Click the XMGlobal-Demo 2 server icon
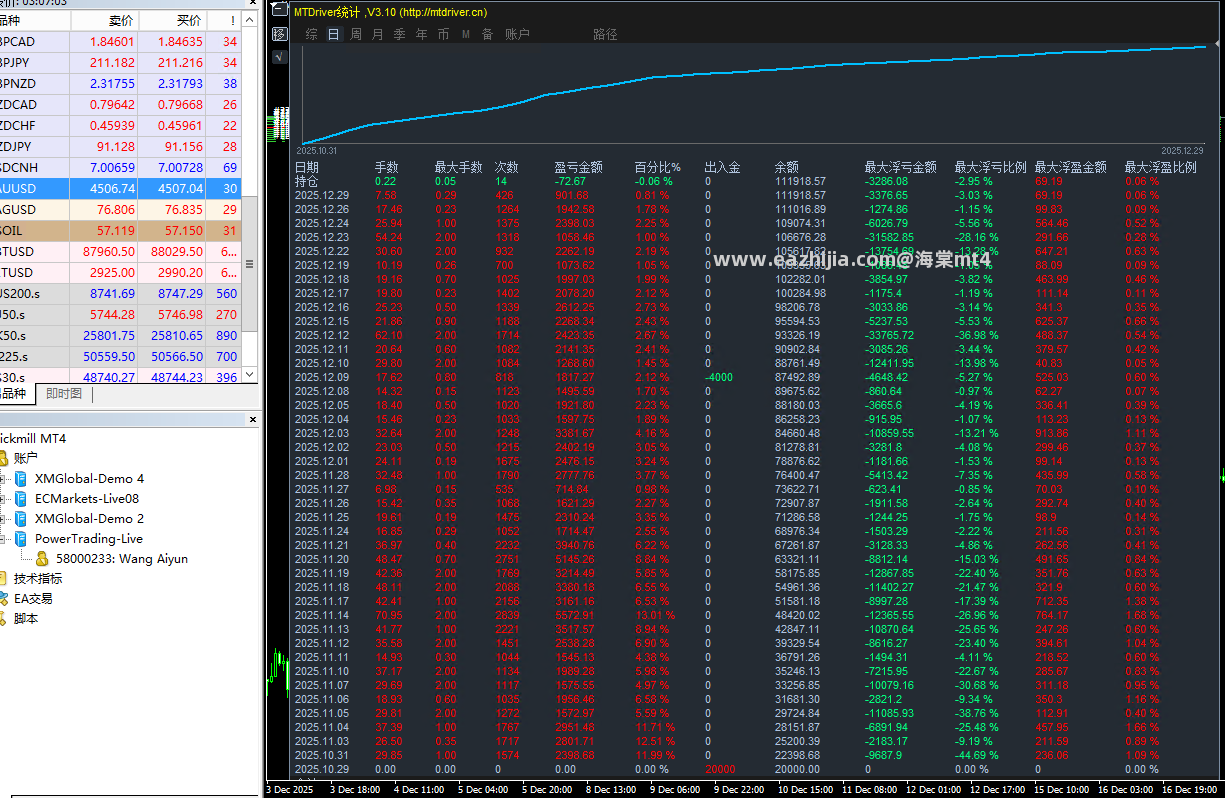Screen dimensions: 1225x798 click(22, 518)
